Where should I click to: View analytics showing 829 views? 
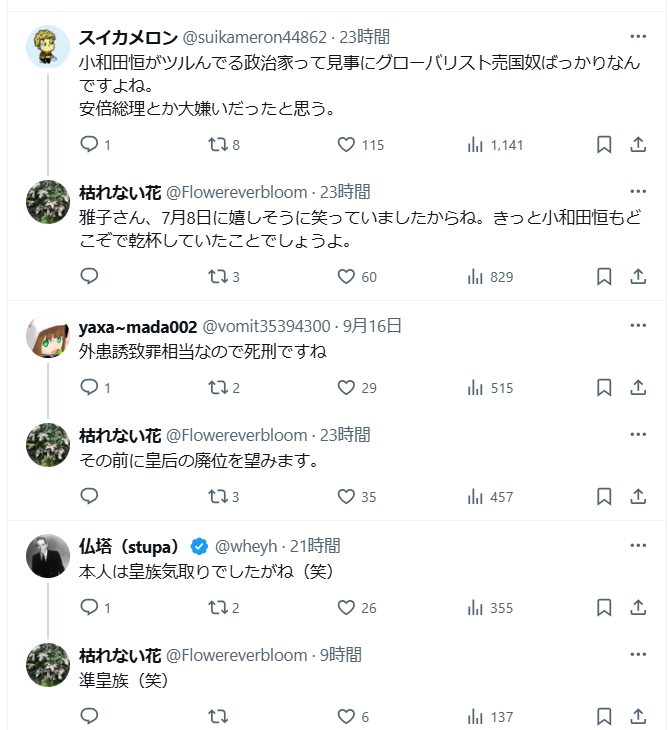(476, 276)
